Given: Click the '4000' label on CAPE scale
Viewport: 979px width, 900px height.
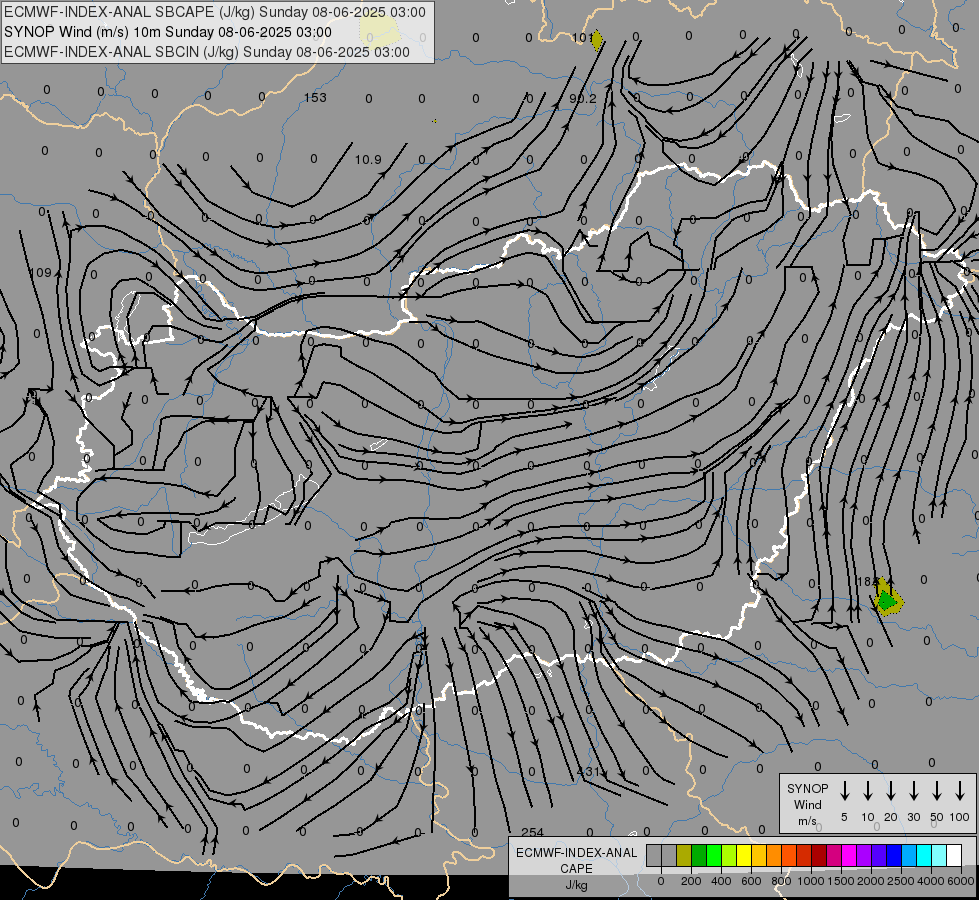Looking at the screenshot, I should click(930, 881).
